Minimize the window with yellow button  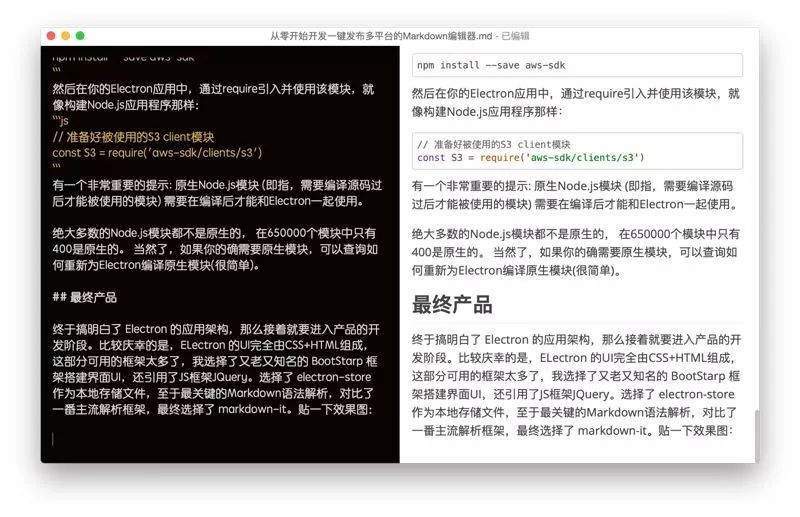pos(65,36)
